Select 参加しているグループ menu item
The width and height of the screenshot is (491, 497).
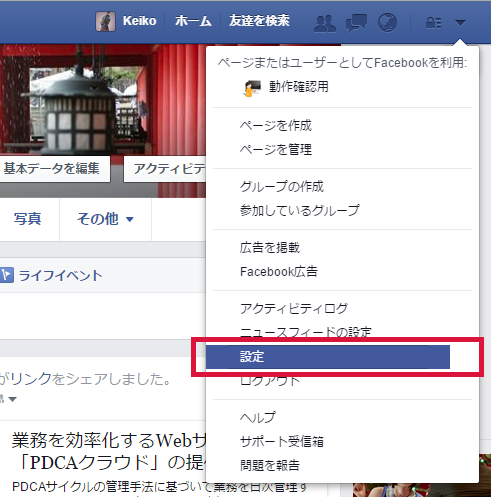[300, 210]
